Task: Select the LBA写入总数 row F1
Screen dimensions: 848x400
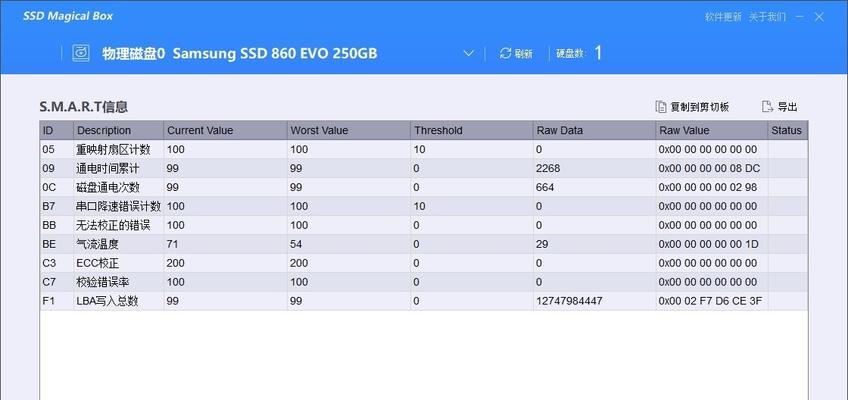Action: pos(424,301)
